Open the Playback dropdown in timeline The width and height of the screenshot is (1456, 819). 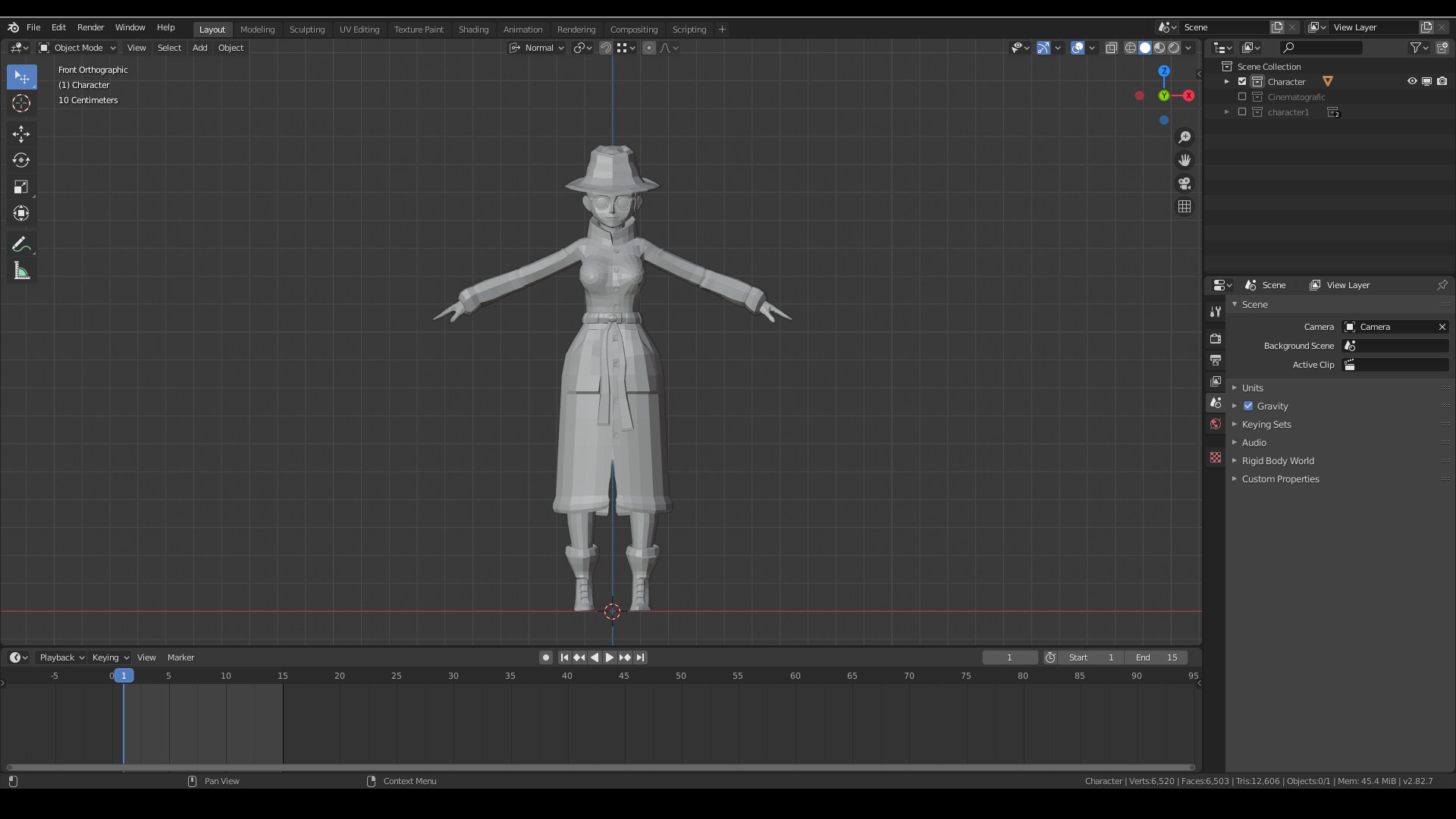pos(61,657)
